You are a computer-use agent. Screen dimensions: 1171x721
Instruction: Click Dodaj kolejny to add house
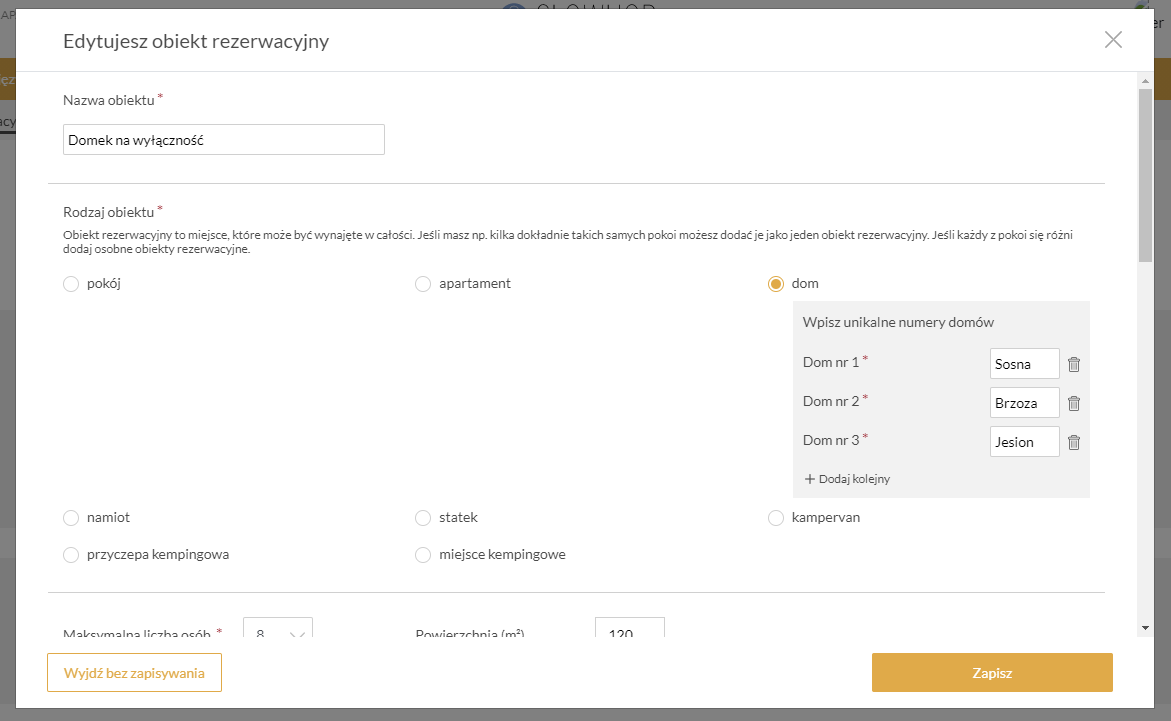(x=847, y=479)
